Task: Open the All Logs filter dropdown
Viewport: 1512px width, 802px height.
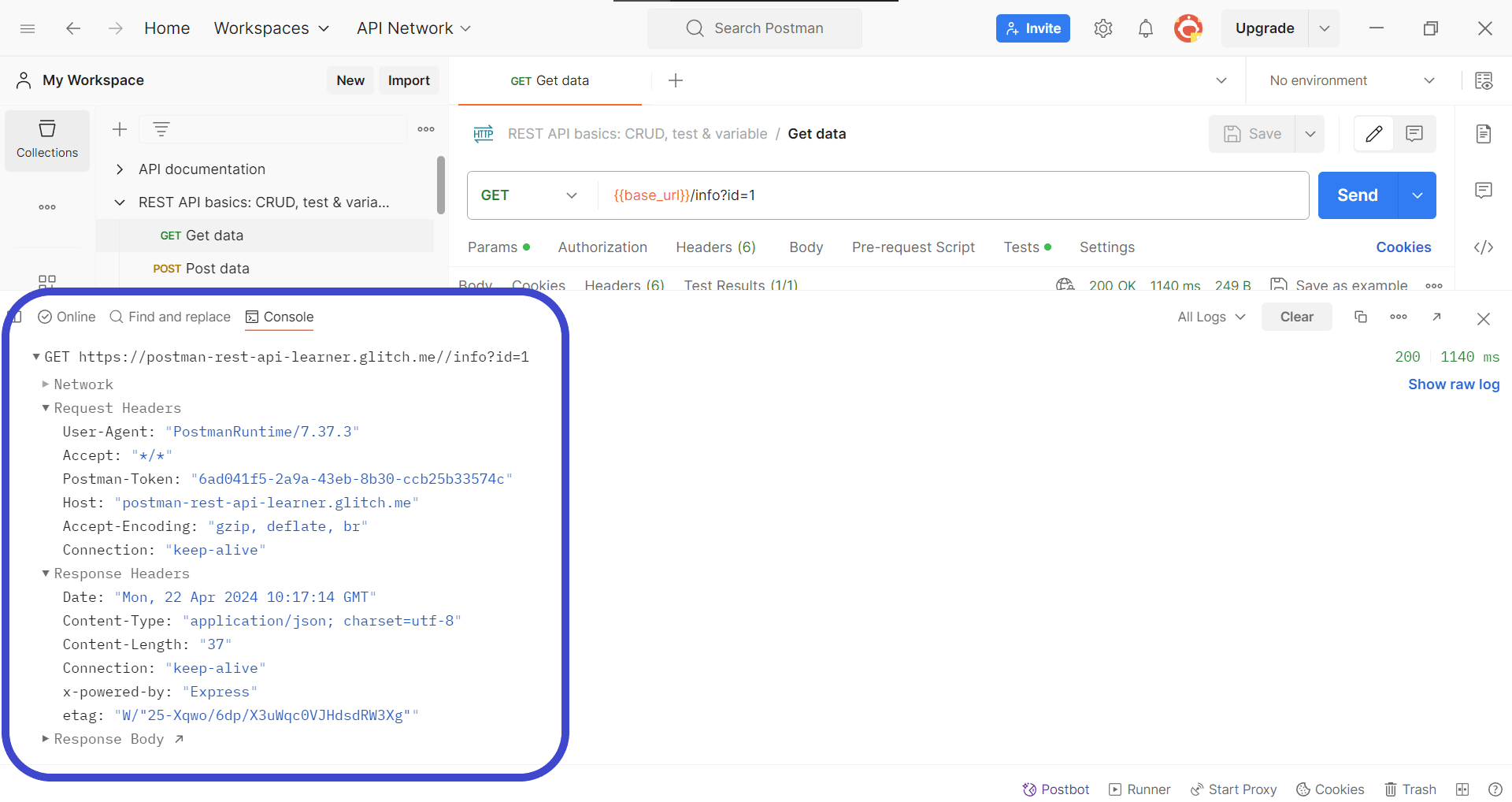Action: (1211, 317)
